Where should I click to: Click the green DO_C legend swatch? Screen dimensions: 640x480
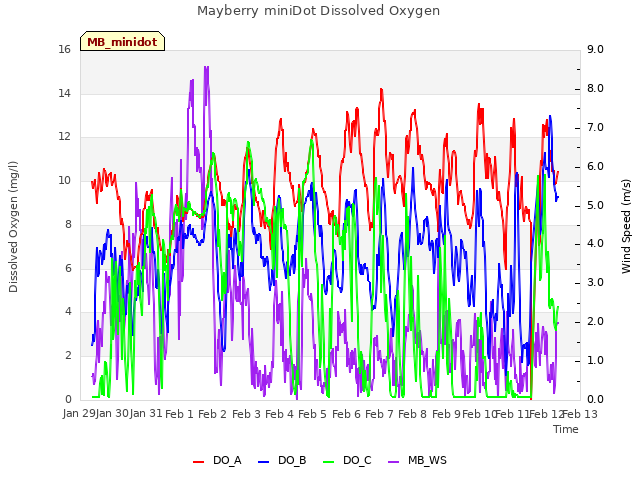[x=329, y=462]
